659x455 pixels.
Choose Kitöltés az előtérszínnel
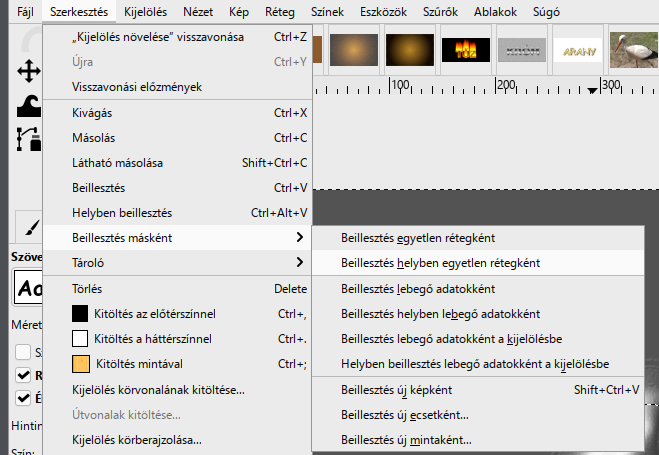tap(177, 314)
